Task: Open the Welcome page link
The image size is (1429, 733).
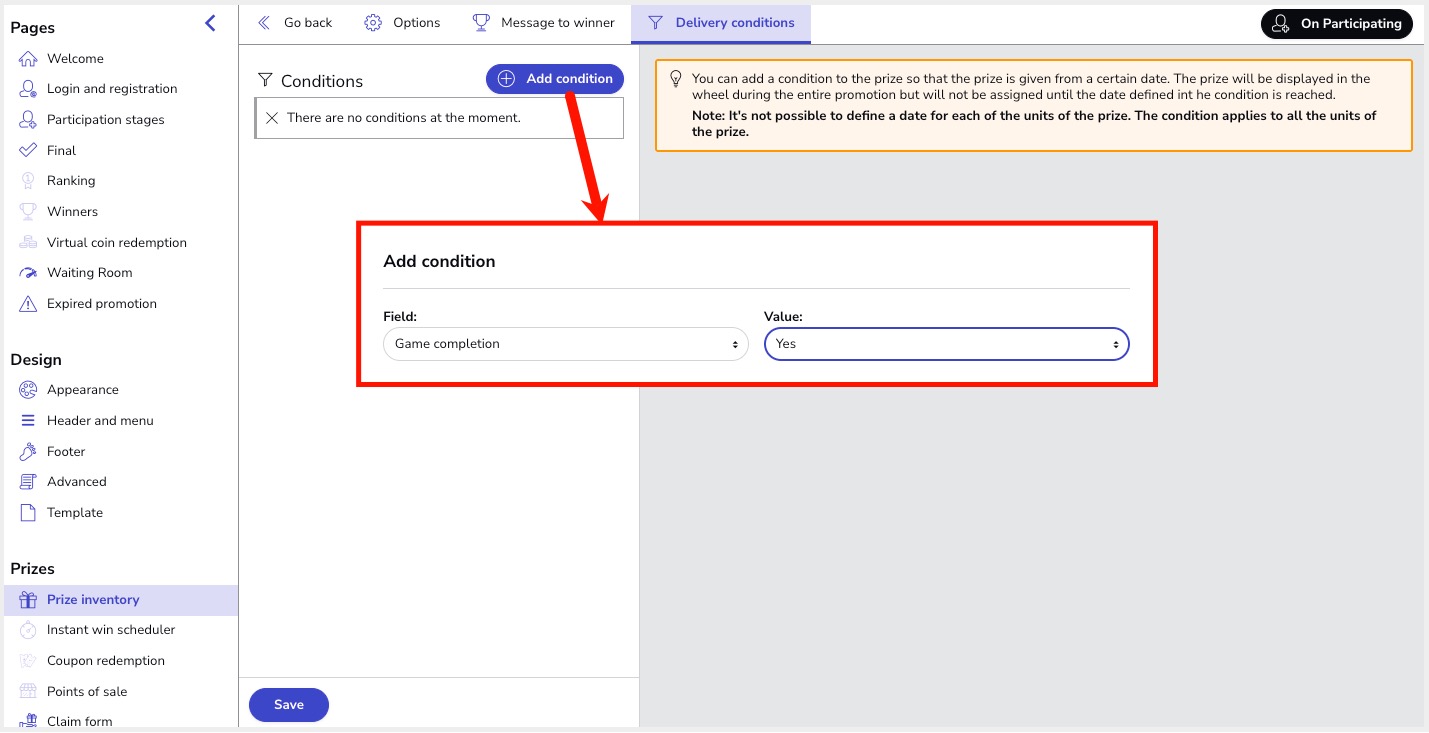Action: coord(75,59)
